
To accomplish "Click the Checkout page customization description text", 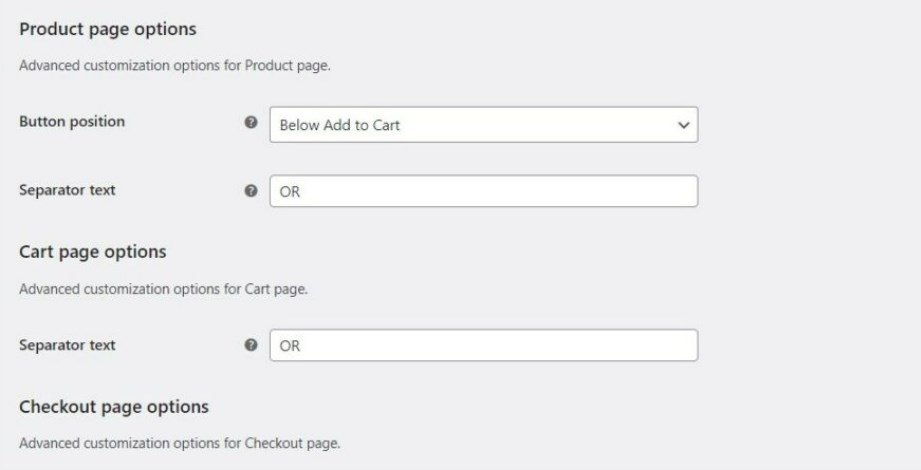I will pos(179,443).
